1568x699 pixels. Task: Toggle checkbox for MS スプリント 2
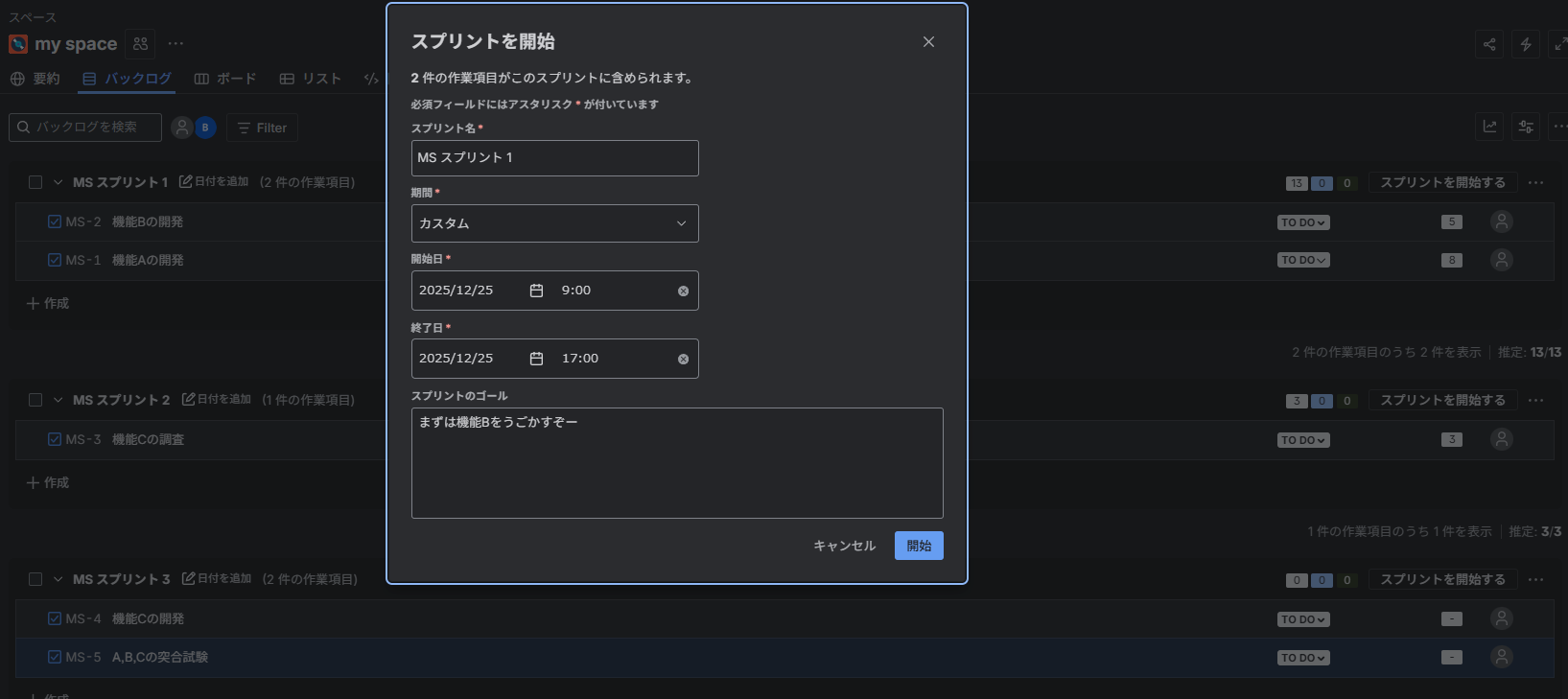(x=35, y=400)
